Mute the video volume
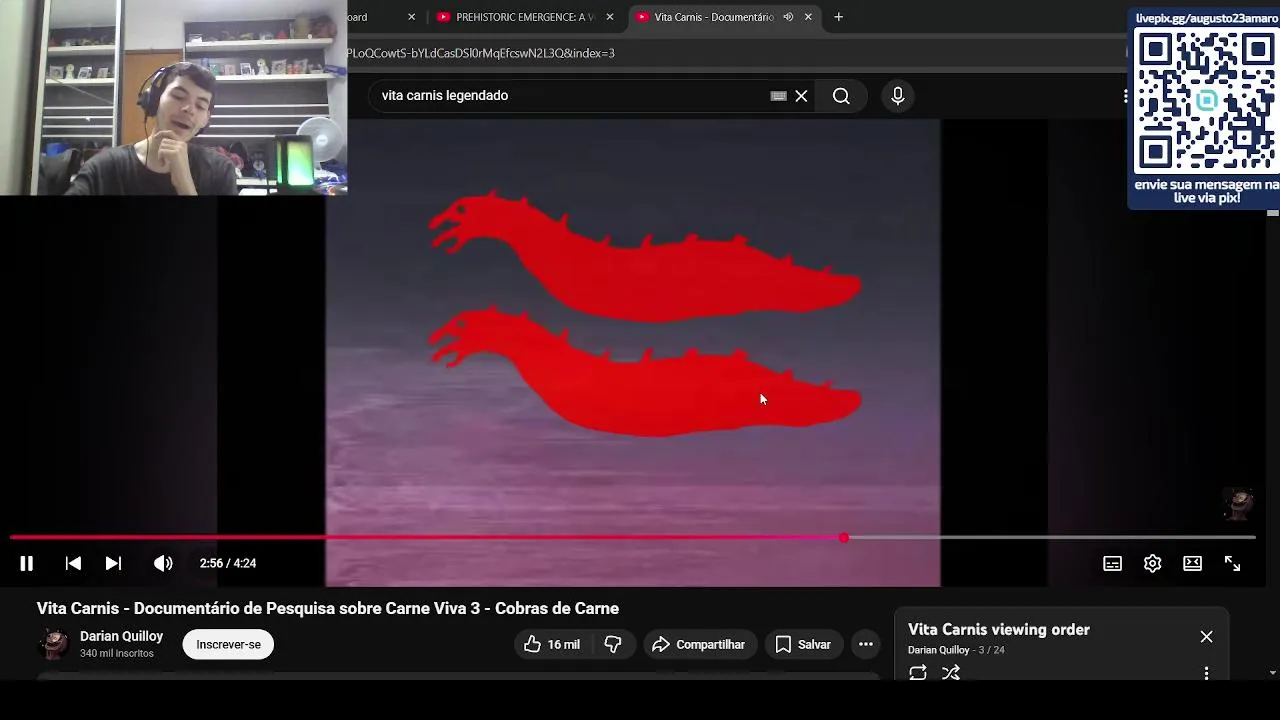This screenshot has height=720, width=1280. point(163,563)
